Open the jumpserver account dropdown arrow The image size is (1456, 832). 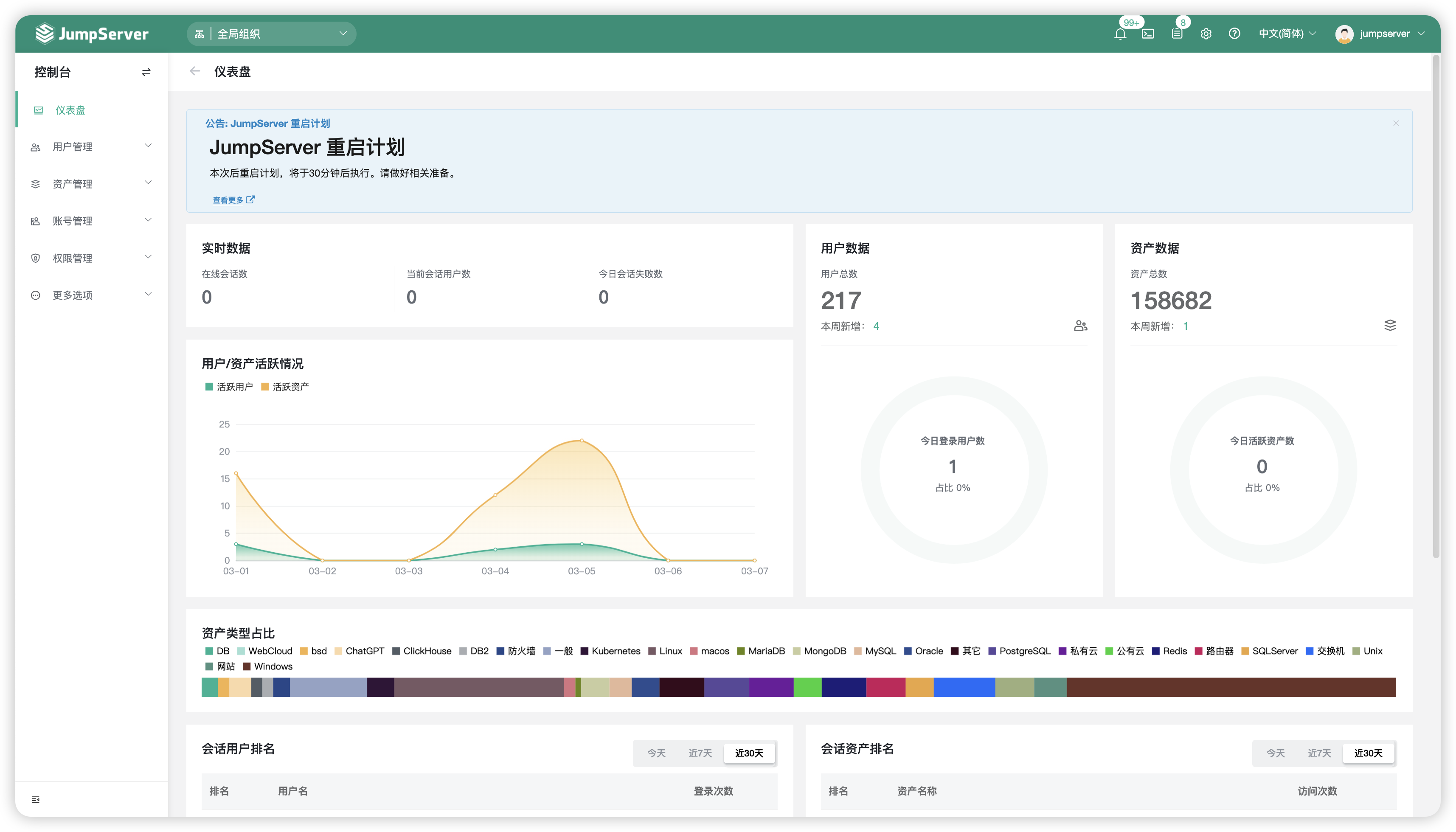[x=1421, y=34]
